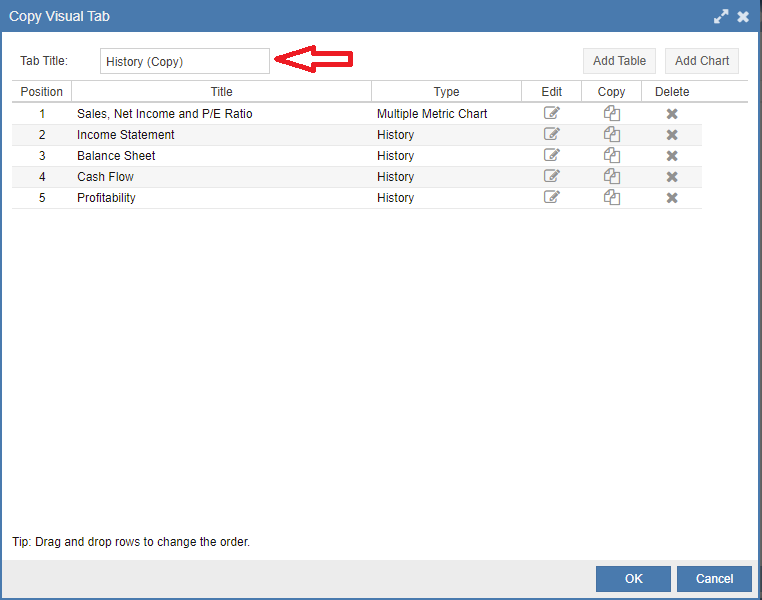Viewport: 762px width, 600px height.
Task: Select the 'Sales, Net Income and P/E Ratio' title
Action: click(165, 114)
